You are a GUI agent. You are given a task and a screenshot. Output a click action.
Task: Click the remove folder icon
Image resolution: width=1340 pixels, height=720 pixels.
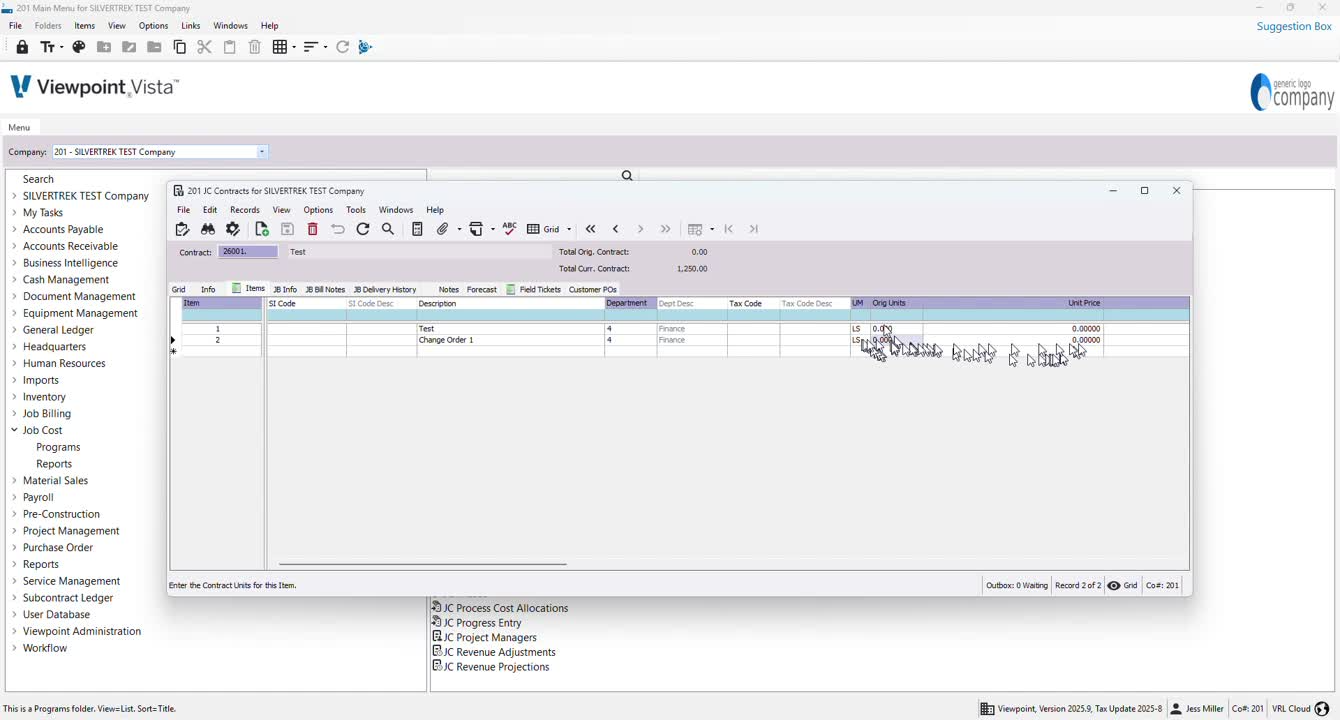[154, 47]
